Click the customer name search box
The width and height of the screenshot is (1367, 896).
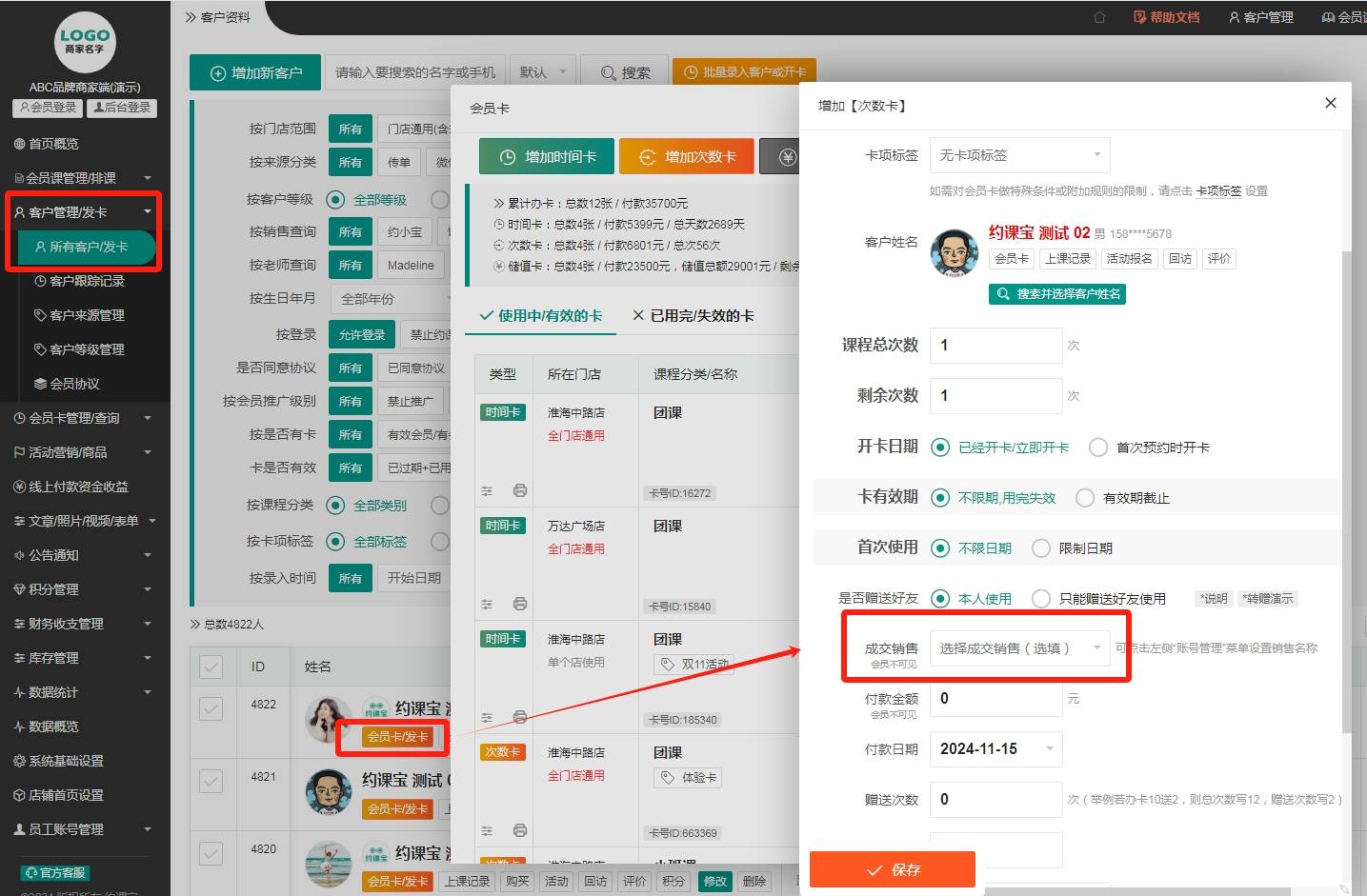pos(415,72)
